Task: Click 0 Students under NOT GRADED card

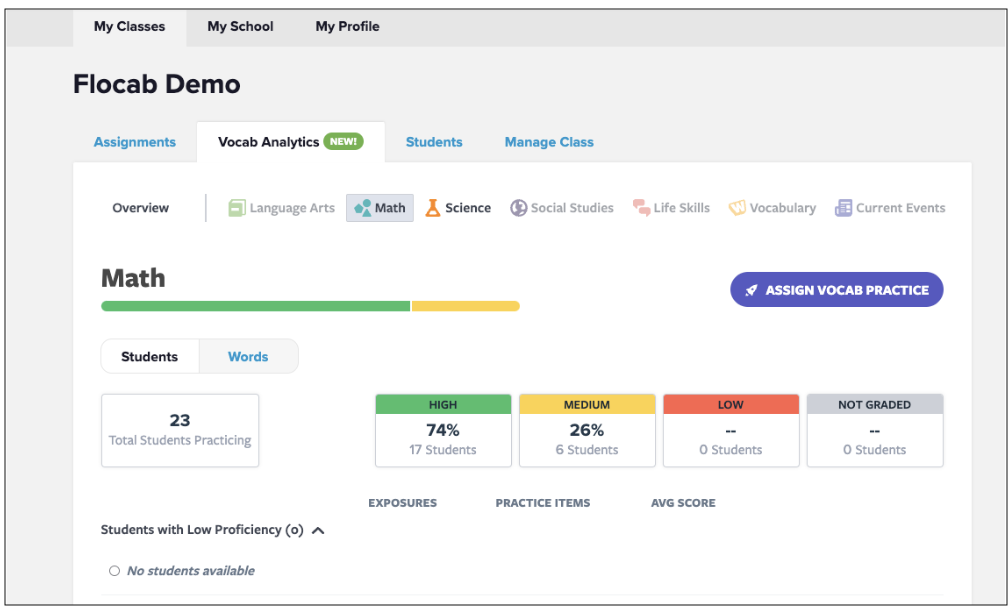Action: click(875, 449)
